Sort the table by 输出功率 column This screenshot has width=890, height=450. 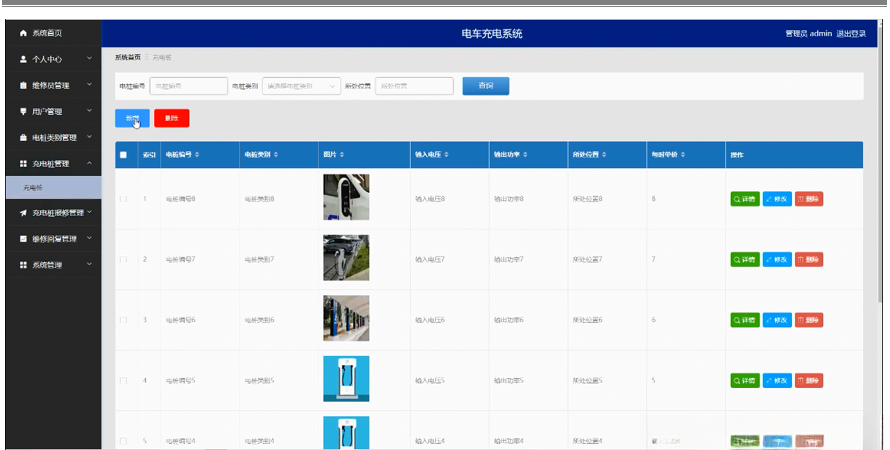click(x=525, y=154)
